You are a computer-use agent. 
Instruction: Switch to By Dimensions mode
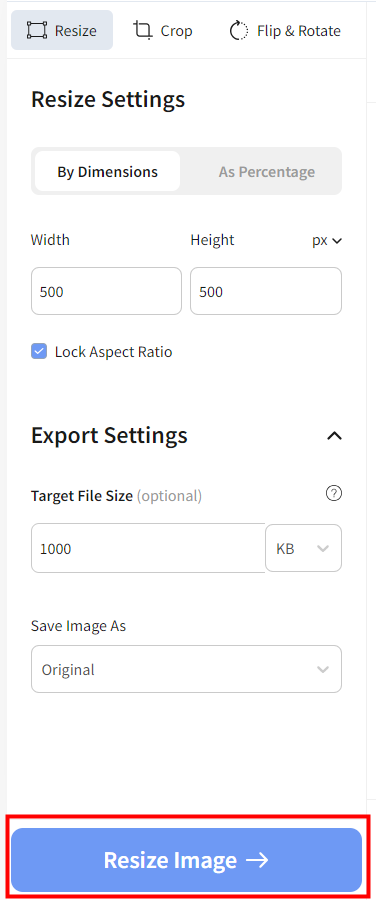pos(107,171)
